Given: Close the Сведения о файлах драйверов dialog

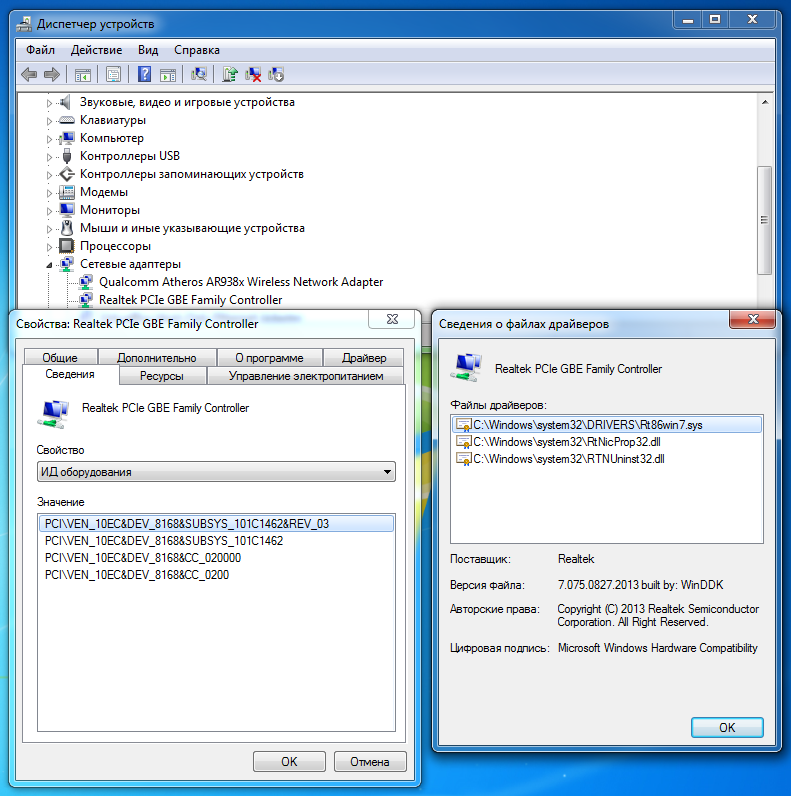Looking at the screenshot, I should [753, 319].
